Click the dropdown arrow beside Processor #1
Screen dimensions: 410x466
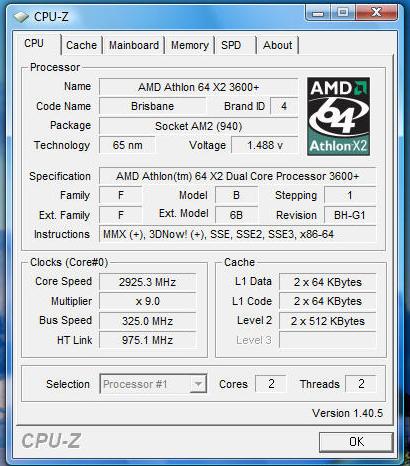(198, 384)
